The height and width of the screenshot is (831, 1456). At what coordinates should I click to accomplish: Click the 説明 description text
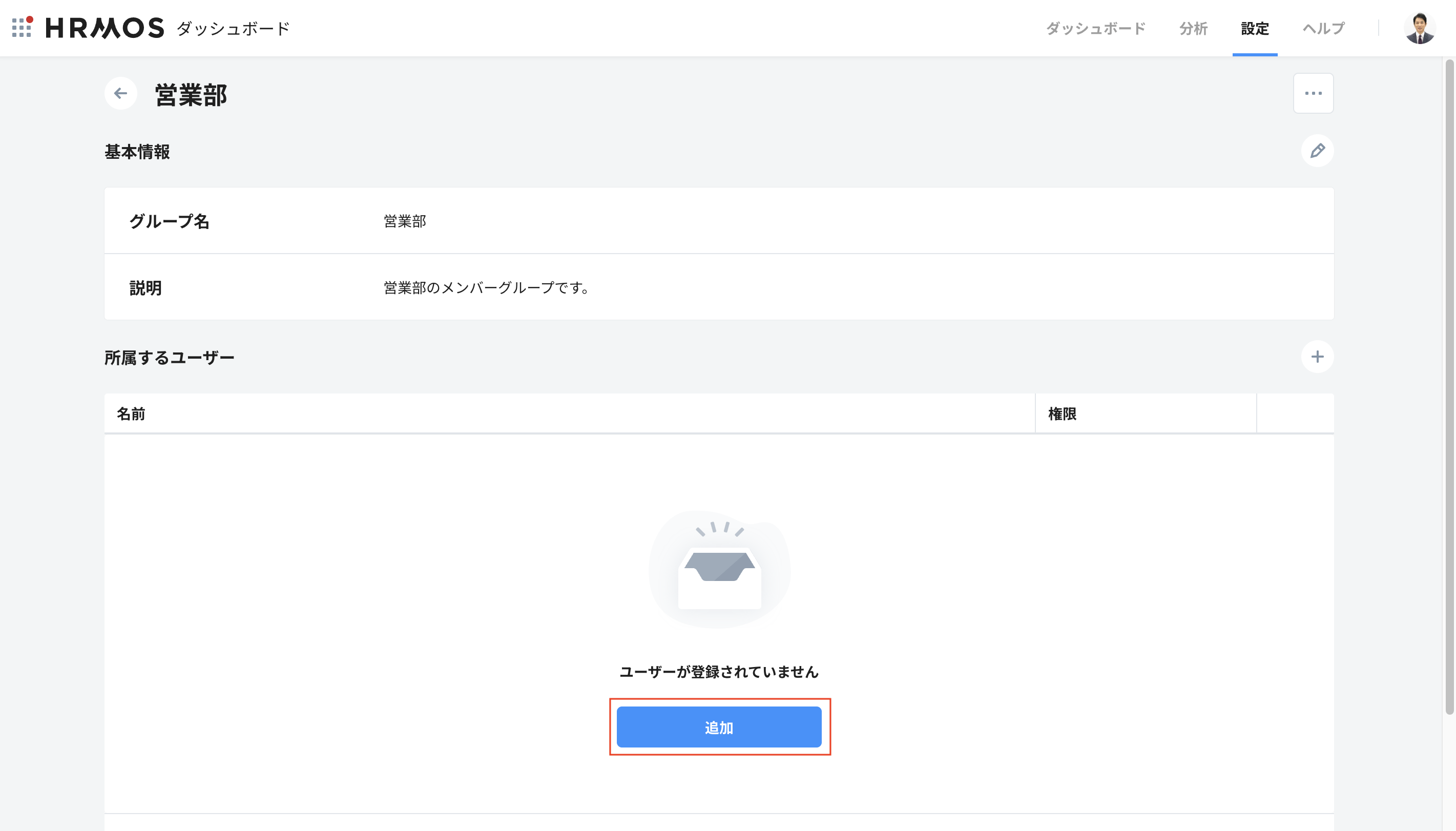pos(486,287)
